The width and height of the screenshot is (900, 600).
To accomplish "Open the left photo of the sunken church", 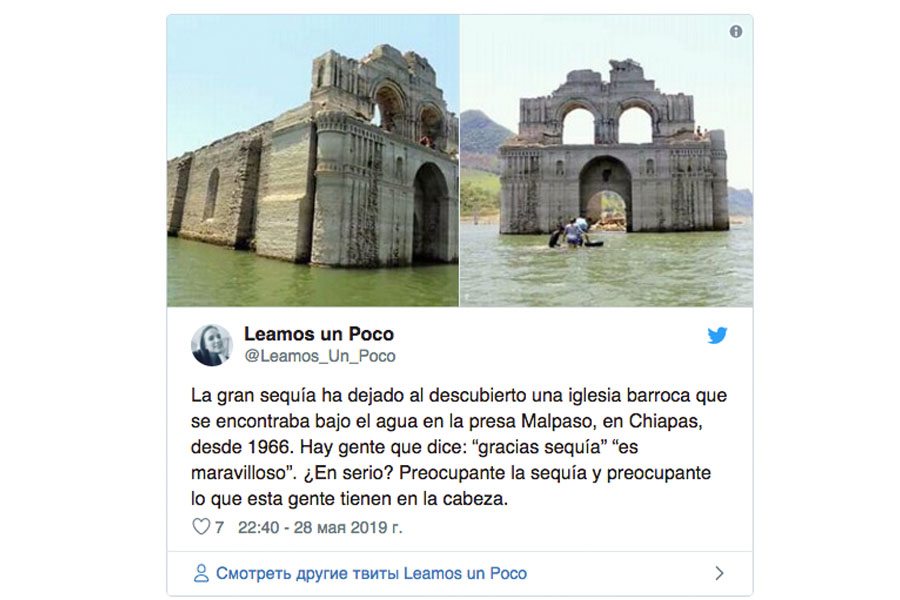I will click(313, 160).
